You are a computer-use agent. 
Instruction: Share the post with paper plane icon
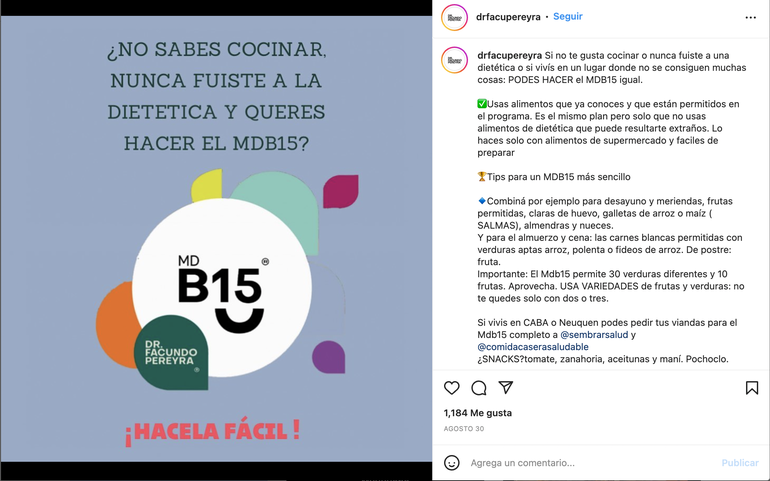[506, 388]
